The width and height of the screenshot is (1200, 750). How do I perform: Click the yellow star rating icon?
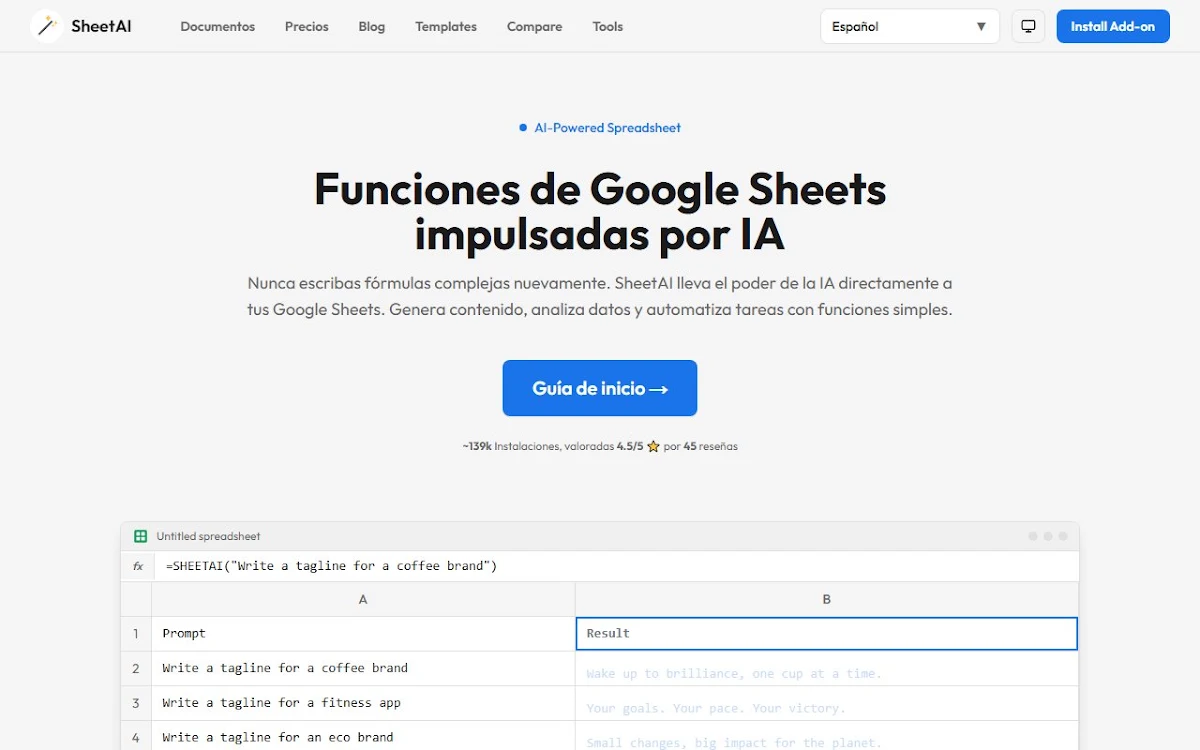coord(653,447)
